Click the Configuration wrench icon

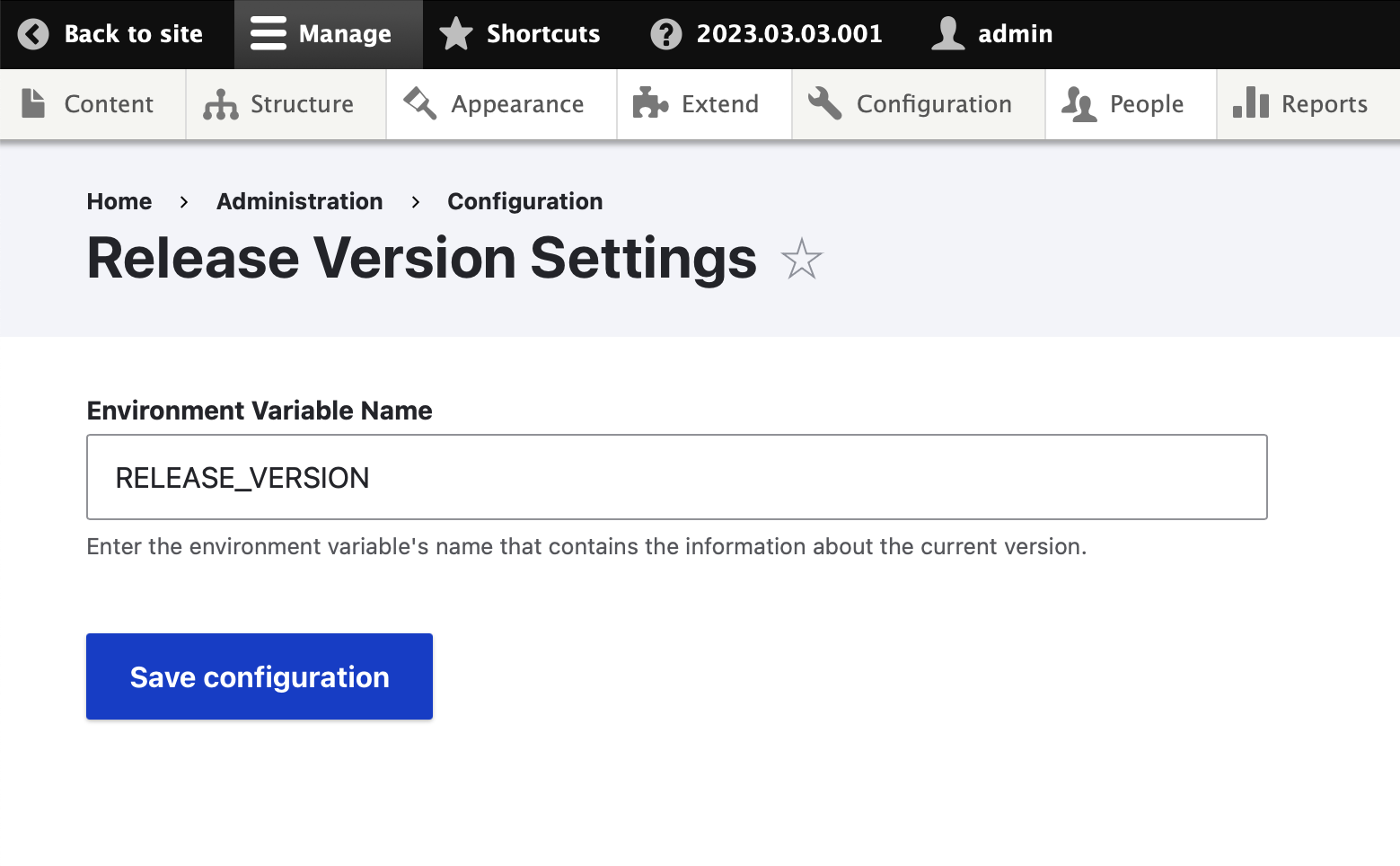pos(824,104)
